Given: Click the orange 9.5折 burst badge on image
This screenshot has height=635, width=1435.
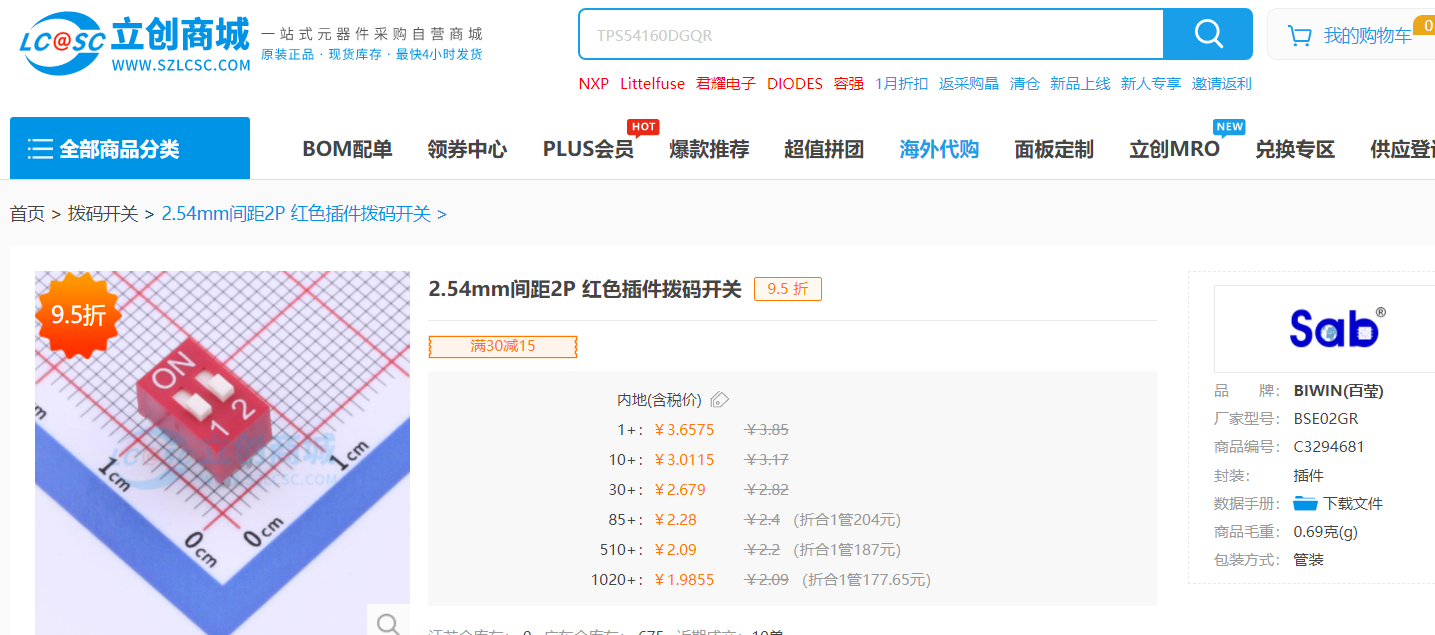Looking at the screenshot, I should (x=78, y=315).
